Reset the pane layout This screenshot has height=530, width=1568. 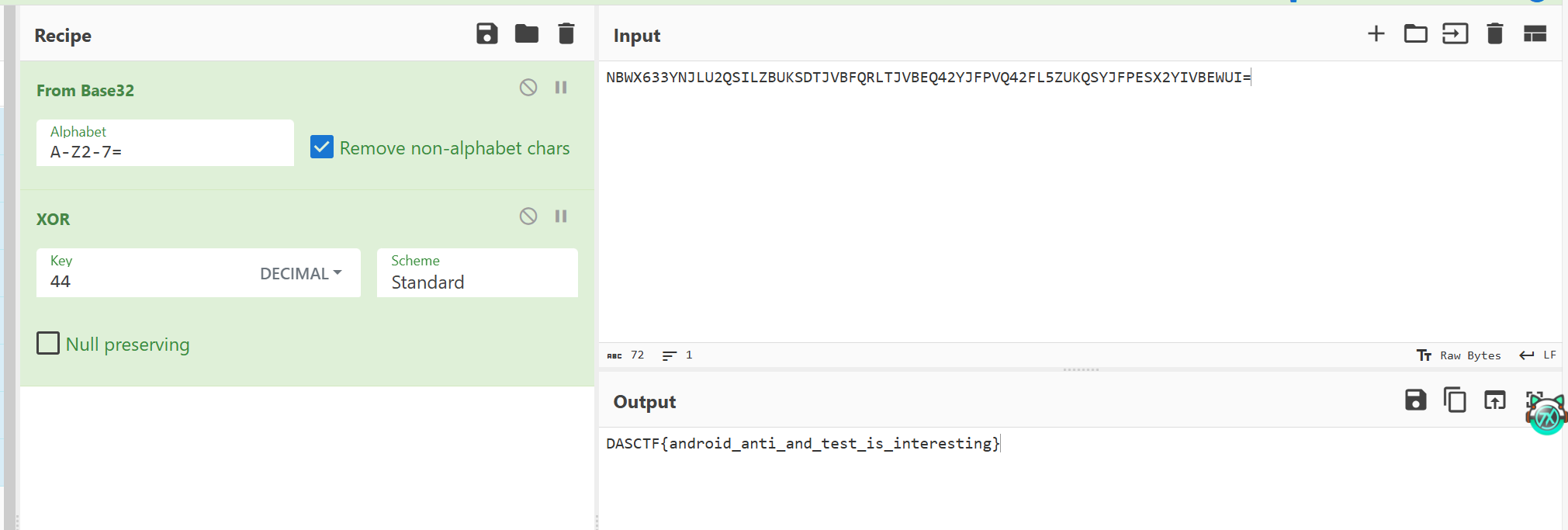coord(1535,34)
